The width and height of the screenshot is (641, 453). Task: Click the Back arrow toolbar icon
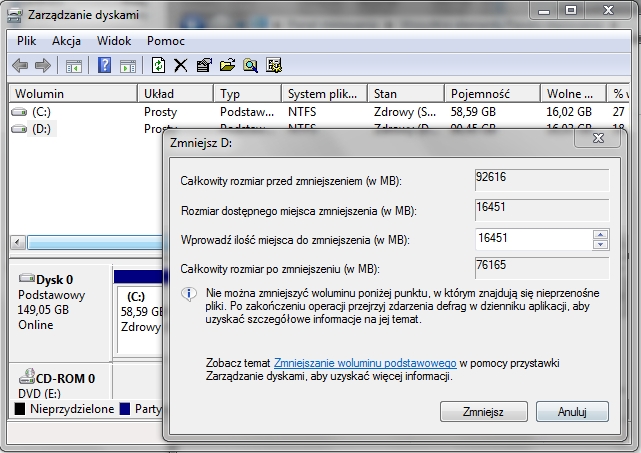click(20, 66)
